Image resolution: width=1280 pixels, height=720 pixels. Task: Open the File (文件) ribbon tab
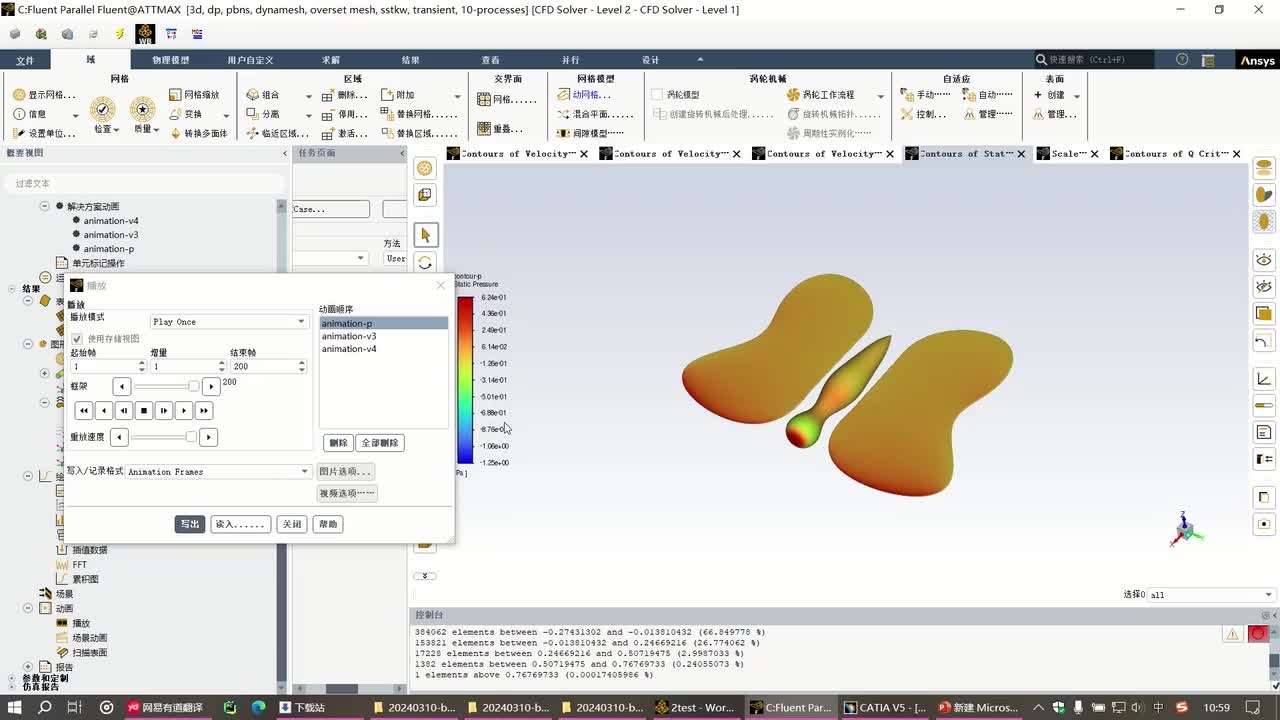pos(25,60)
